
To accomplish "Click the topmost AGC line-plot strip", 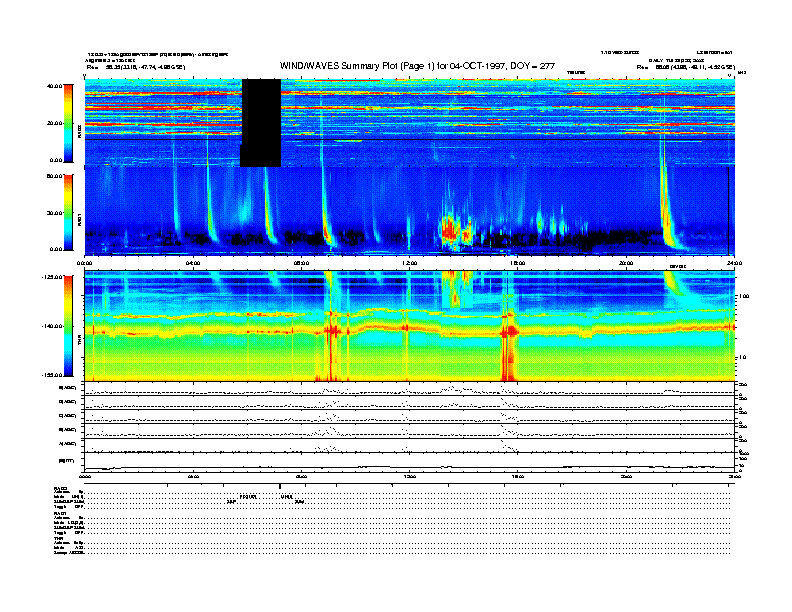I will point(410,389).
